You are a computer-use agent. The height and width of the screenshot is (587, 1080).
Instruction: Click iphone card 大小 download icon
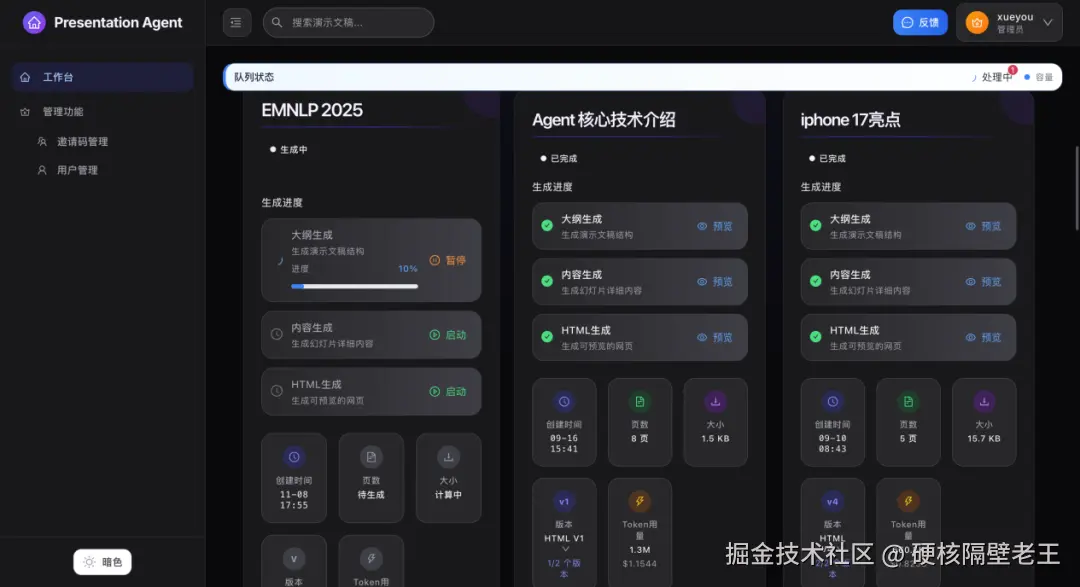(984, 402)
